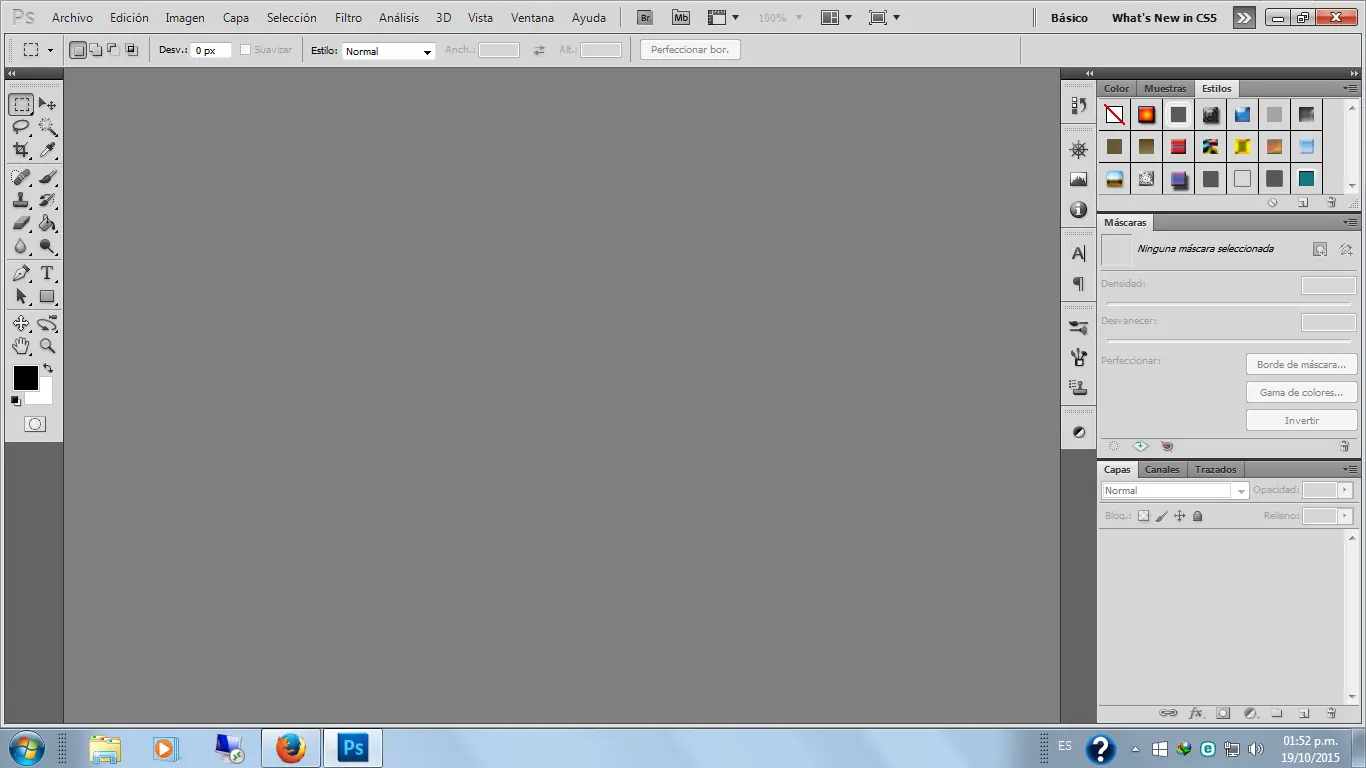This screenshot has height=768, width=1366.
Task: Enable Subtract from selection mode
Action: tap(113, 50)
